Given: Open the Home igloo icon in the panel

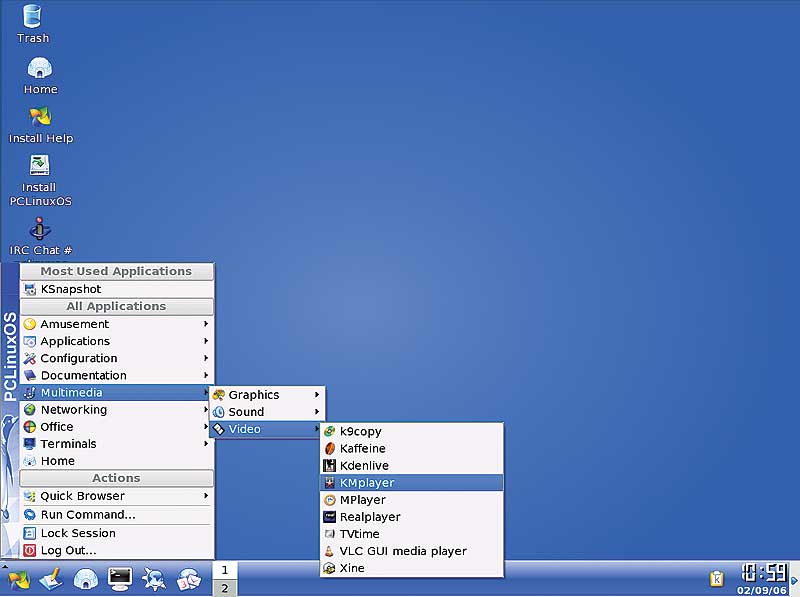Looking at the screenshot, I should (x=85, y=580).
